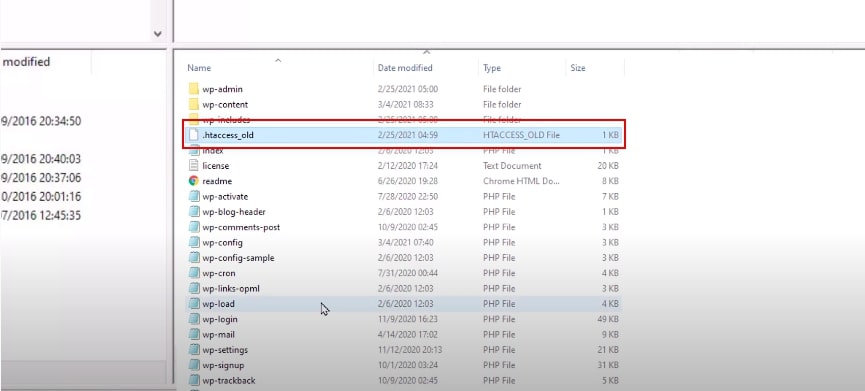
Task: Click the 49 KB size of wp-login
Action: (609, 319)
